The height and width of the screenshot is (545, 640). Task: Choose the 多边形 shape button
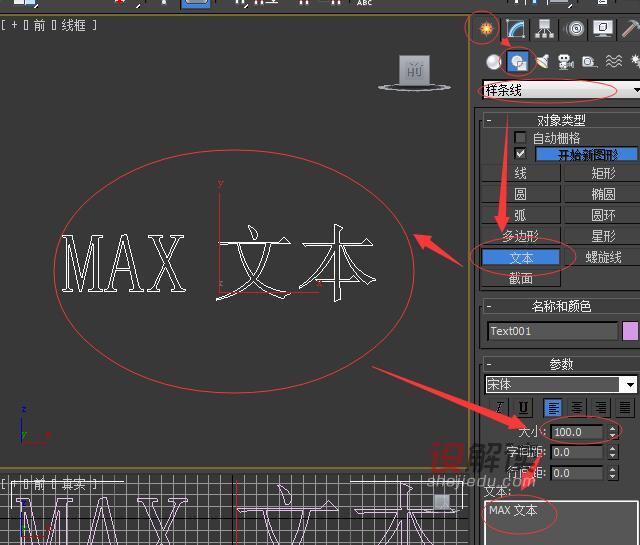tap(521, 236)
